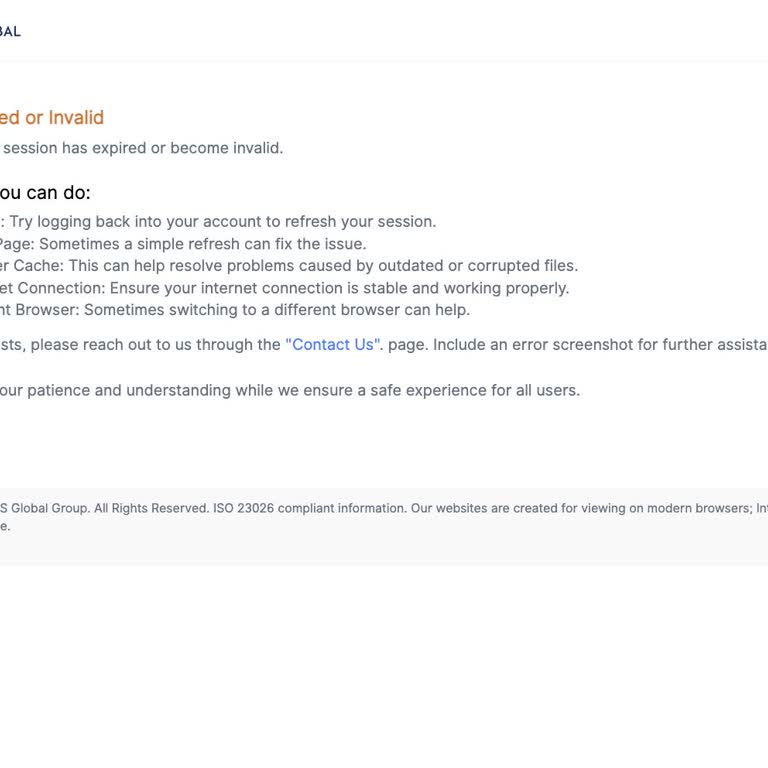Open the "Contact Us" page link

coord(333,345)
